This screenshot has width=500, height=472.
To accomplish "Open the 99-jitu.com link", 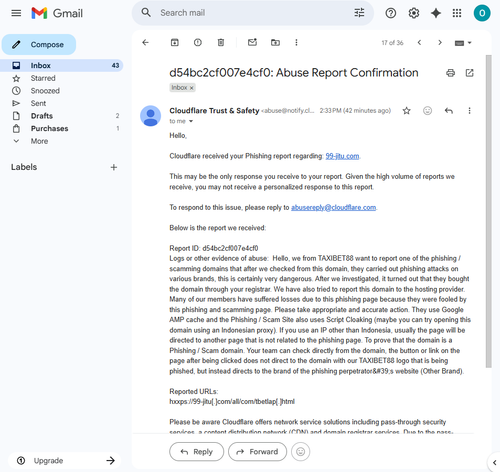I will [342, 156].
